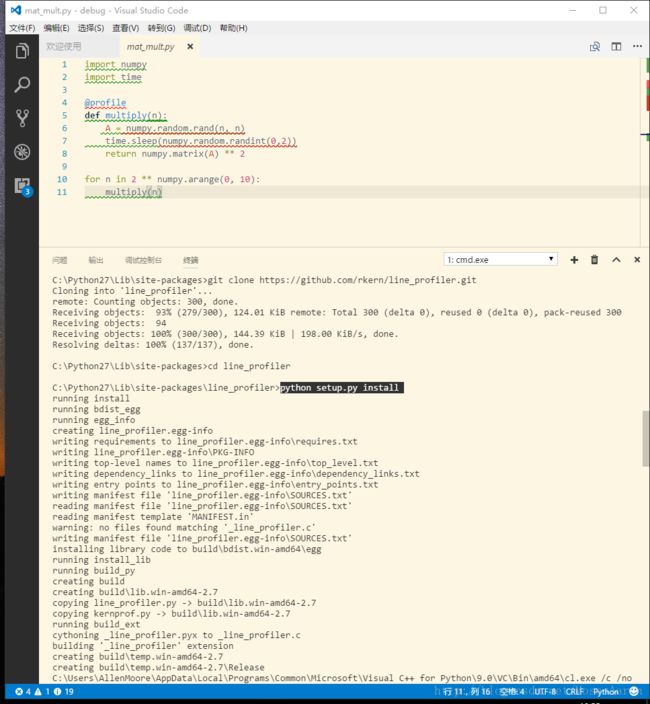650x704 pixels.
Task: Click the VS Code logo in title bar
Action: [x=16, y=10]
